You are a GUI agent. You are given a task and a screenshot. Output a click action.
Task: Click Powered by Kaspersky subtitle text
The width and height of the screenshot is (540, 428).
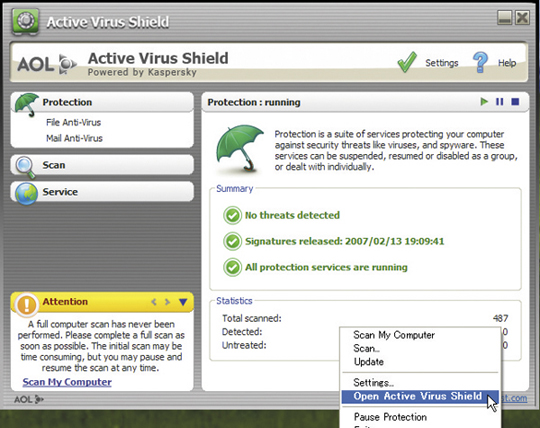142,72
